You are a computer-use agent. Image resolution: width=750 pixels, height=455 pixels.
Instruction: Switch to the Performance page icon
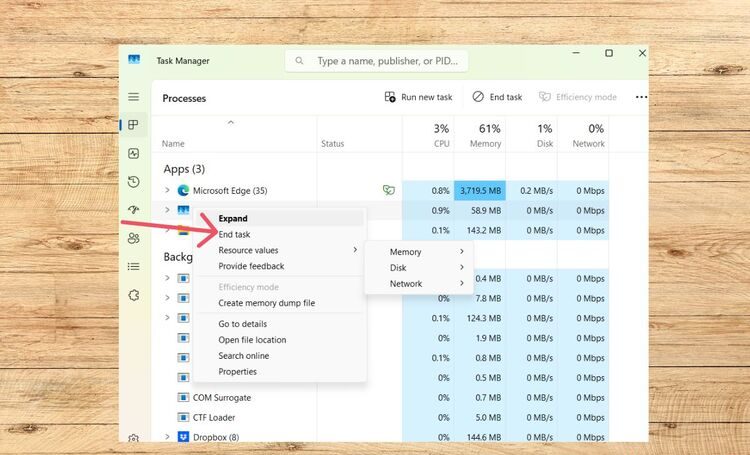[x=134, y=153]
